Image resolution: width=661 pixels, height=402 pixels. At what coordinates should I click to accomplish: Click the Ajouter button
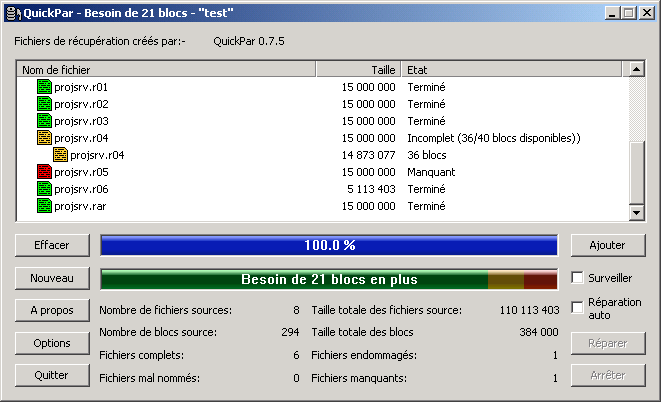[x=607, y=245]
